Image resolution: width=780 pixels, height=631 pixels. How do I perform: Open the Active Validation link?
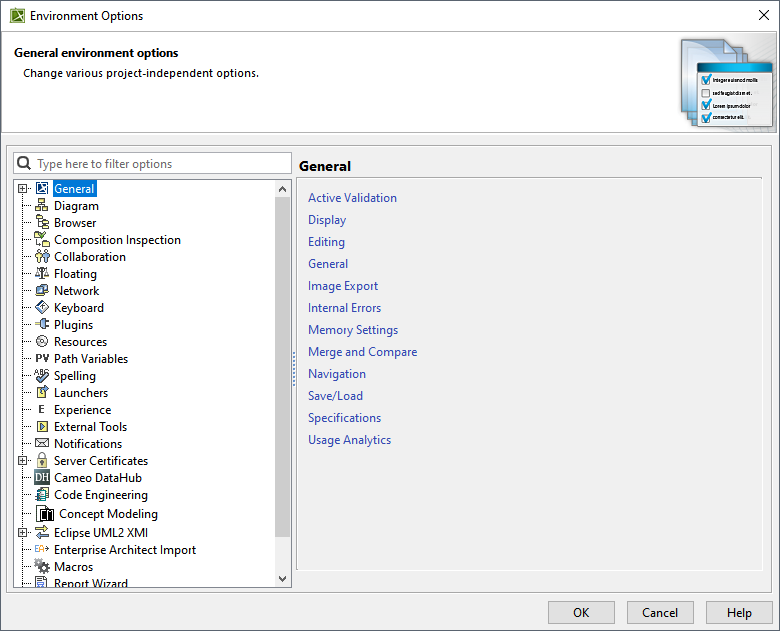coord(352,198)
